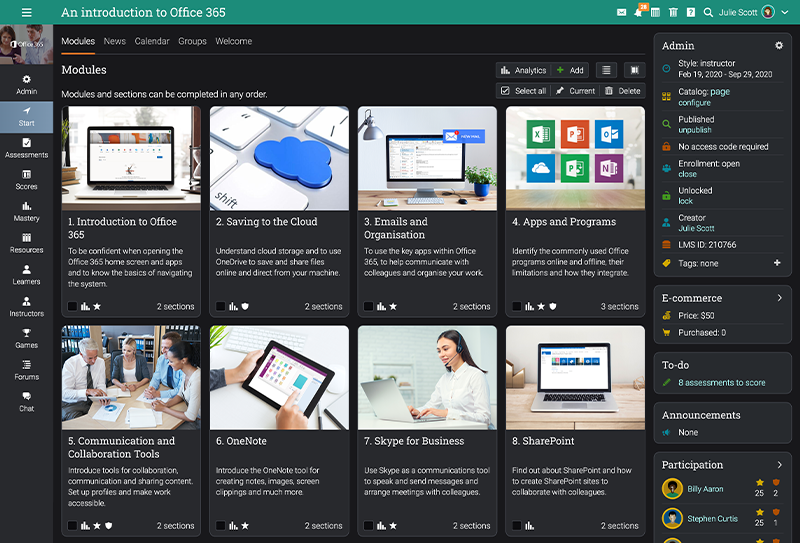The image size is (800, 543).
Task: Open Games in left sidebar
Action: 27,338
